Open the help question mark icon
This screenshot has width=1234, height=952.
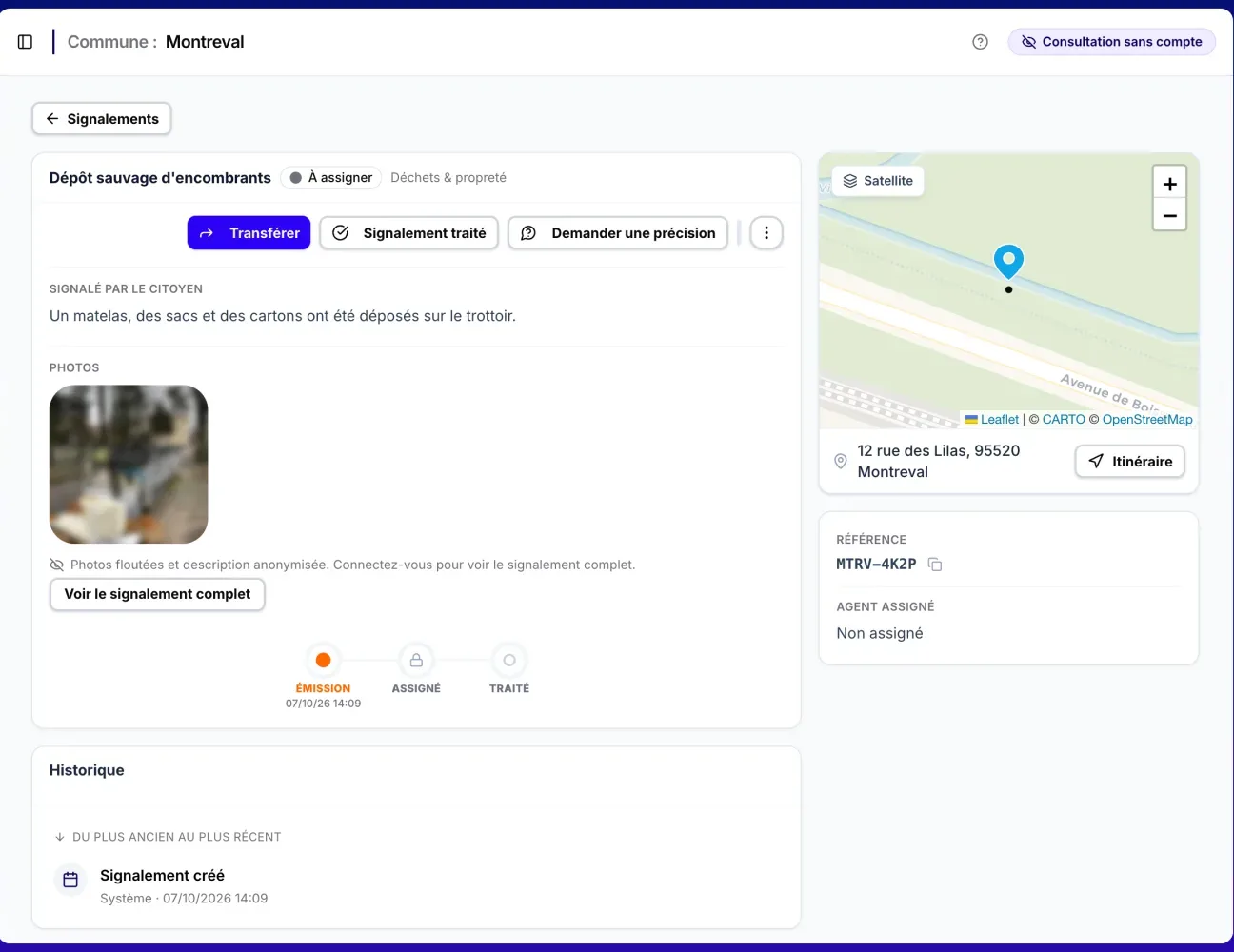pyautogui.click(x=980, y=42)
